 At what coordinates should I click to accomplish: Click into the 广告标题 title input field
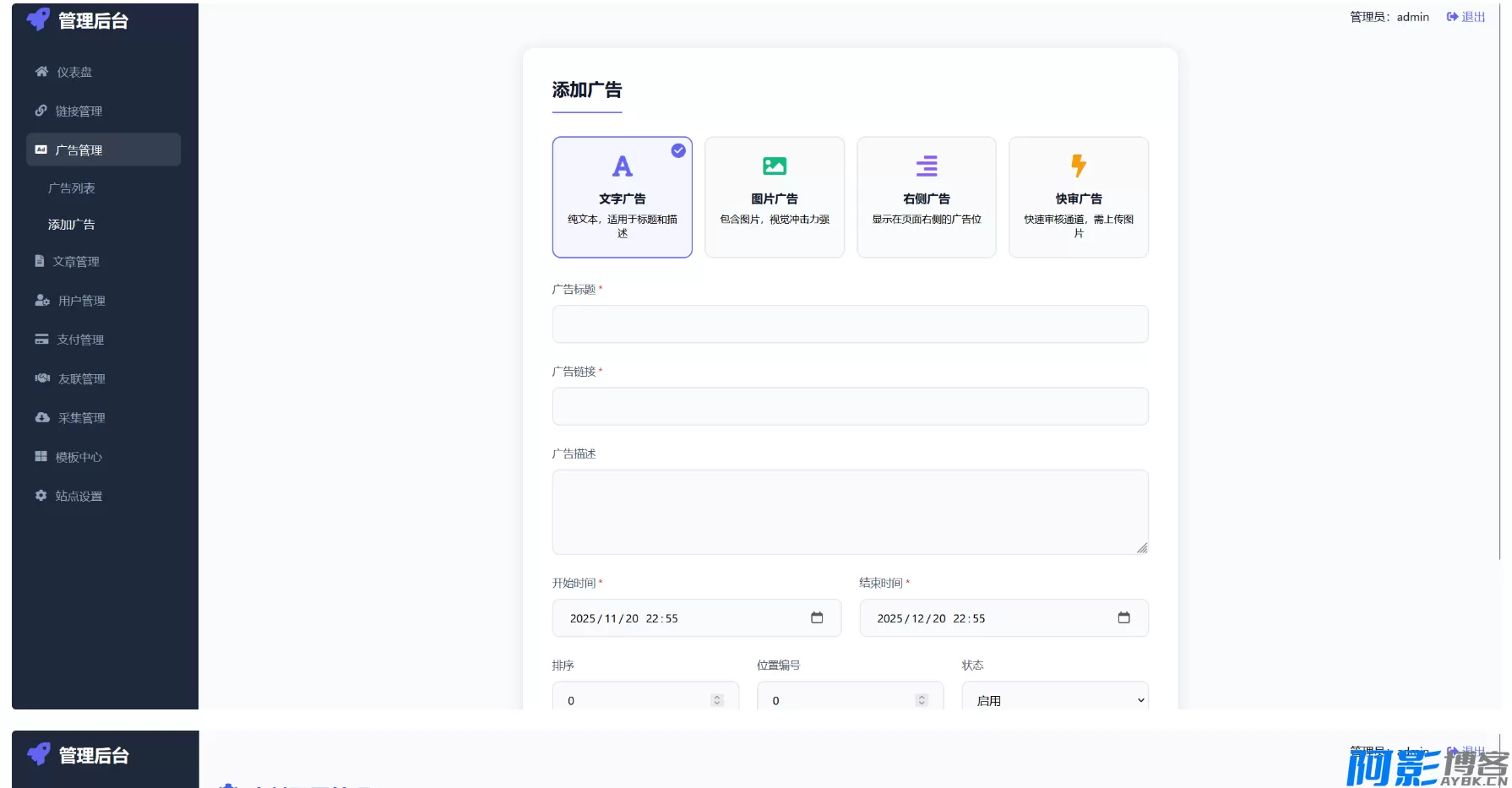850,324
